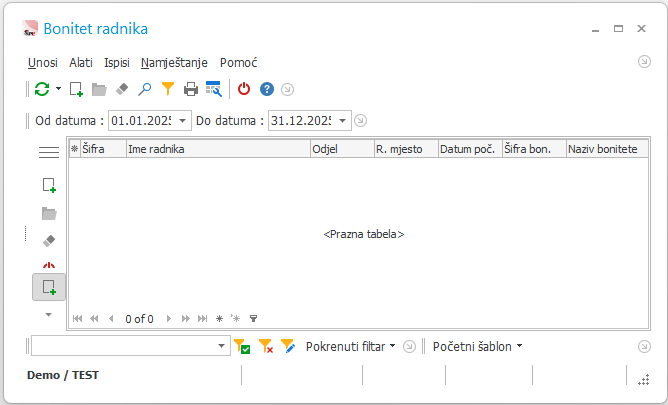Go to first record in navigator
Screen dimensions: 668x405
pyautogui.click(x=78, y=319)
